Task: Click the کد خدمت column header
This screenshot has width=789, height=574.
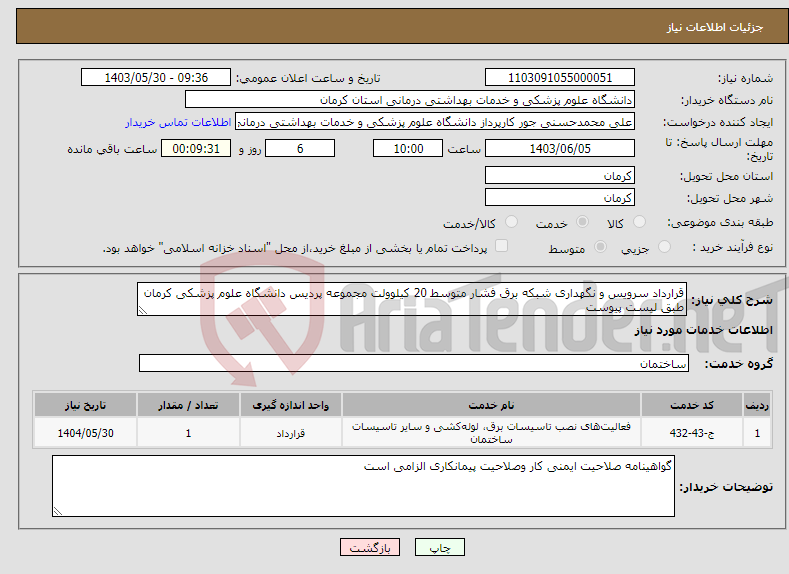Action: click(x=692, y=405)
